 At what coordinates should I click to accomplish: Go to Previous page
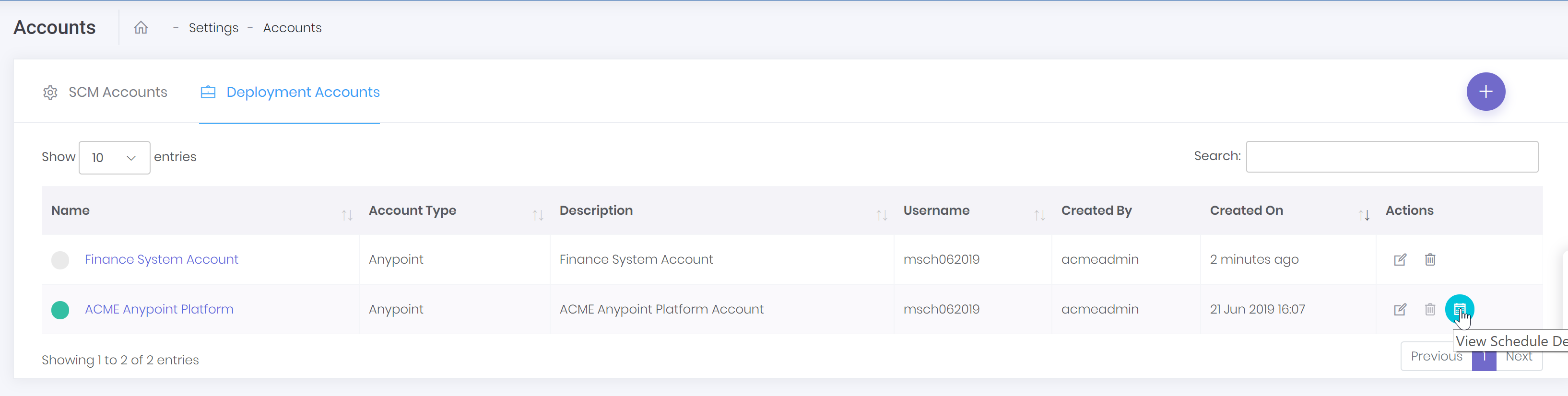(x=1437, y=357)
